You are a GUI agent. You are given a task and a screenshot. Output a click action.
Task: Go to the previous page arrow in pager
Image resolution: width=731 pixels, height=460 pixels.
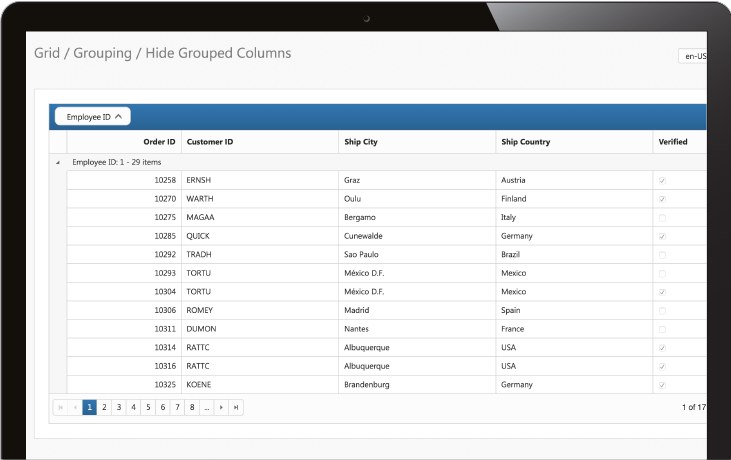point(75,408)
